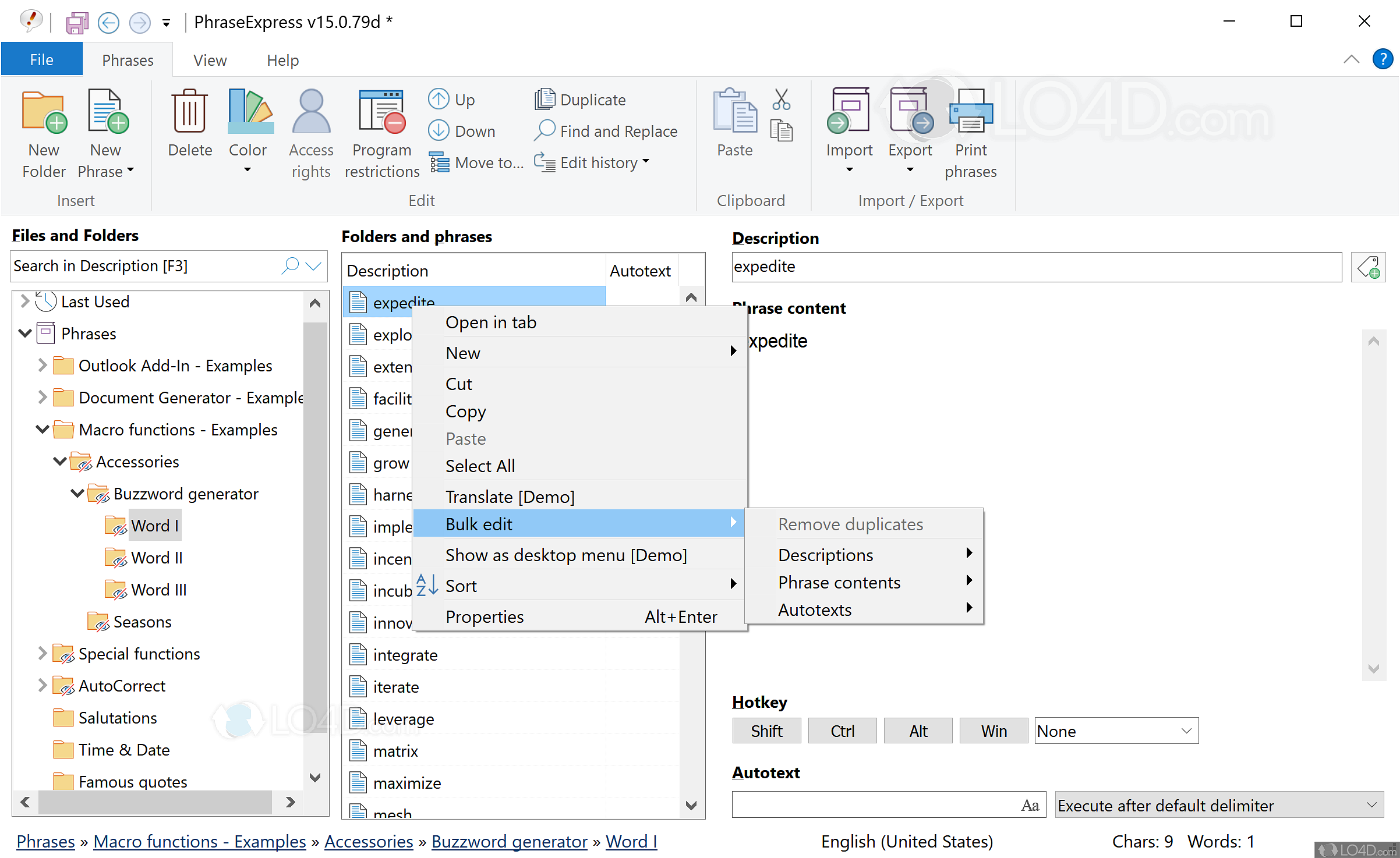Follow the Buzzword generator breadcrumb link
The height and width of the screenshot is (858, 1400).
[x=509, y=841]
